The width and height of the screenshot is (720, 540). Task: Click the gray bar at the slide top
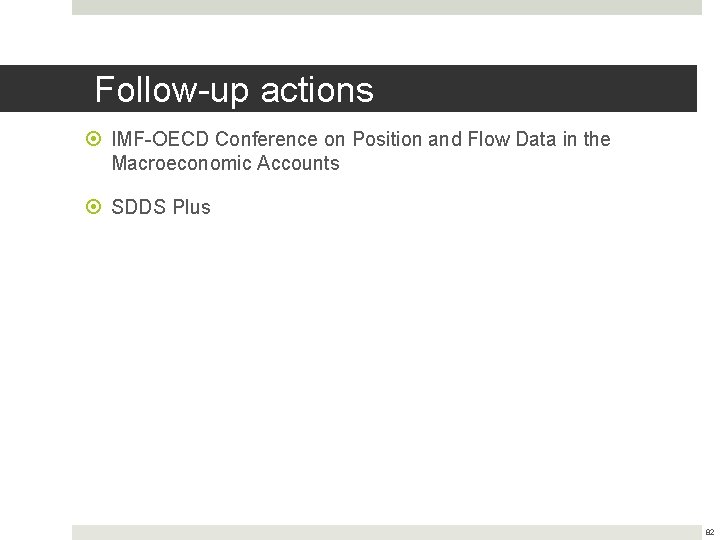point(386,7)
